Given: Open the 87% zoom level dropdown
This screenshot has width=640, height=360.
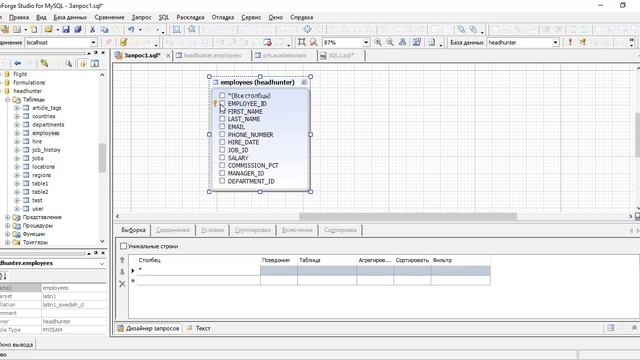Looking at the screenshot, I should [366, 42].
